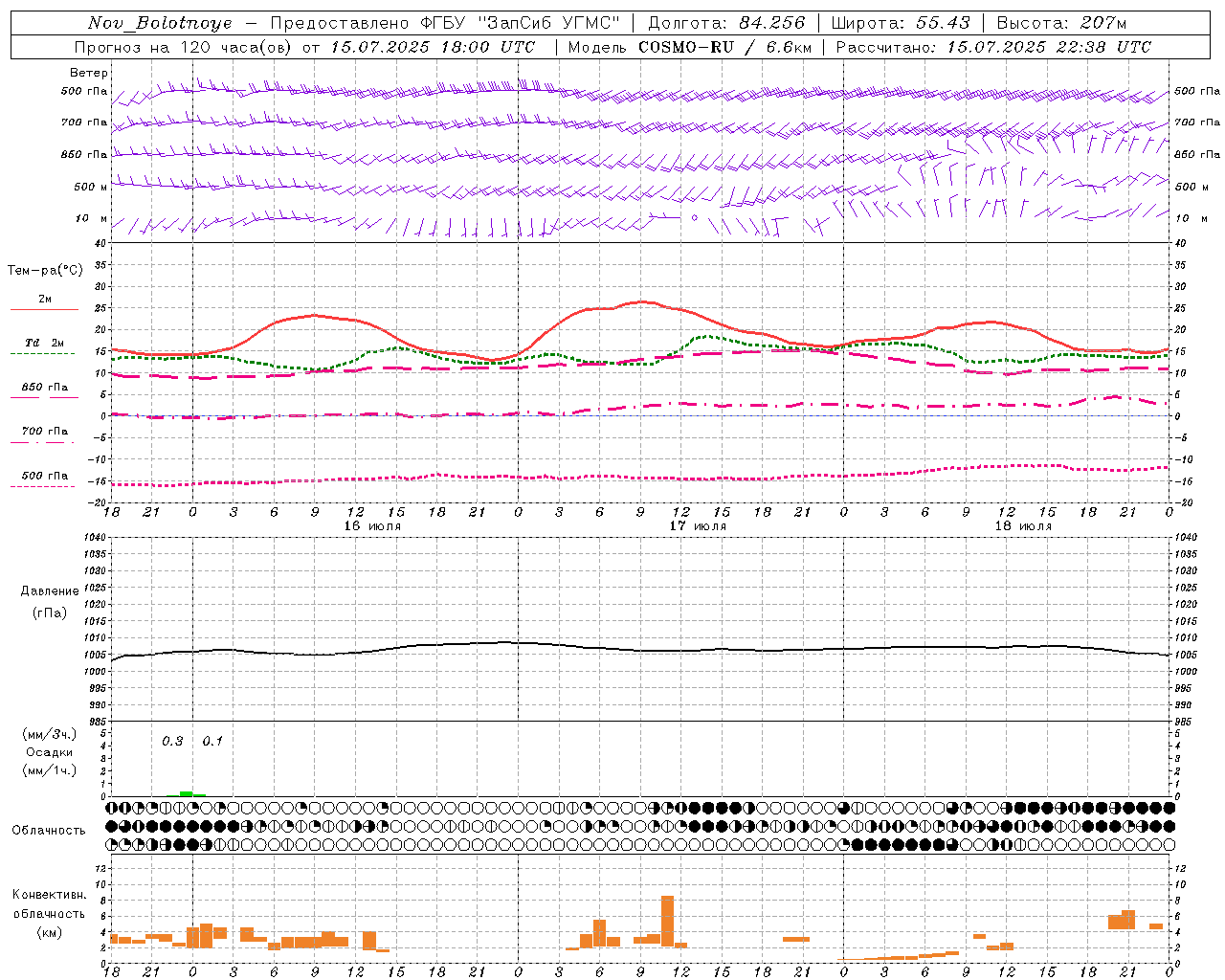This screenshot has height=980, width=1225.
Task: Select the Долгота: 84.256 header value
Action: [x=726, y=23]
